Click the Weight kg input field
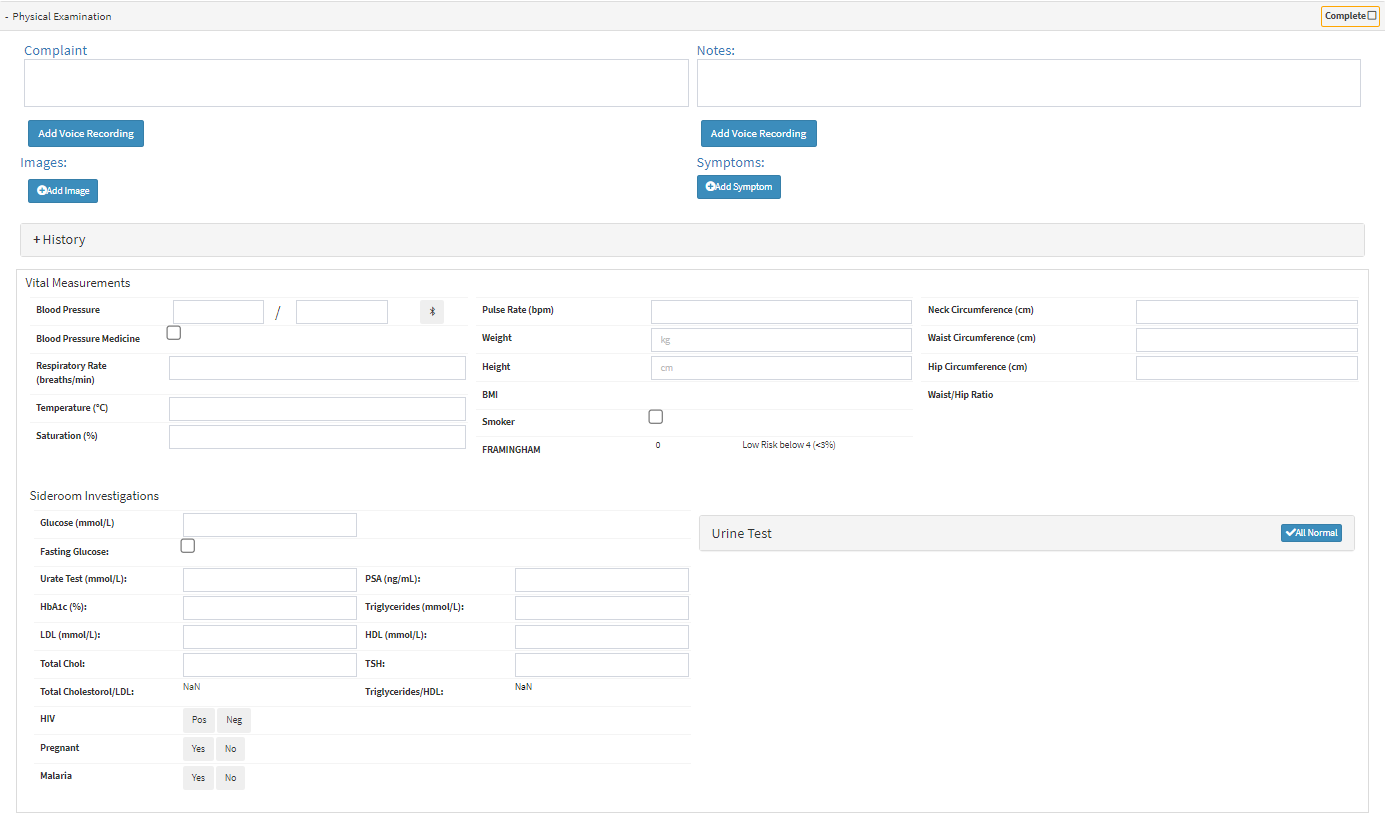Screen dimensions: 1385x818 pos(781,340)
